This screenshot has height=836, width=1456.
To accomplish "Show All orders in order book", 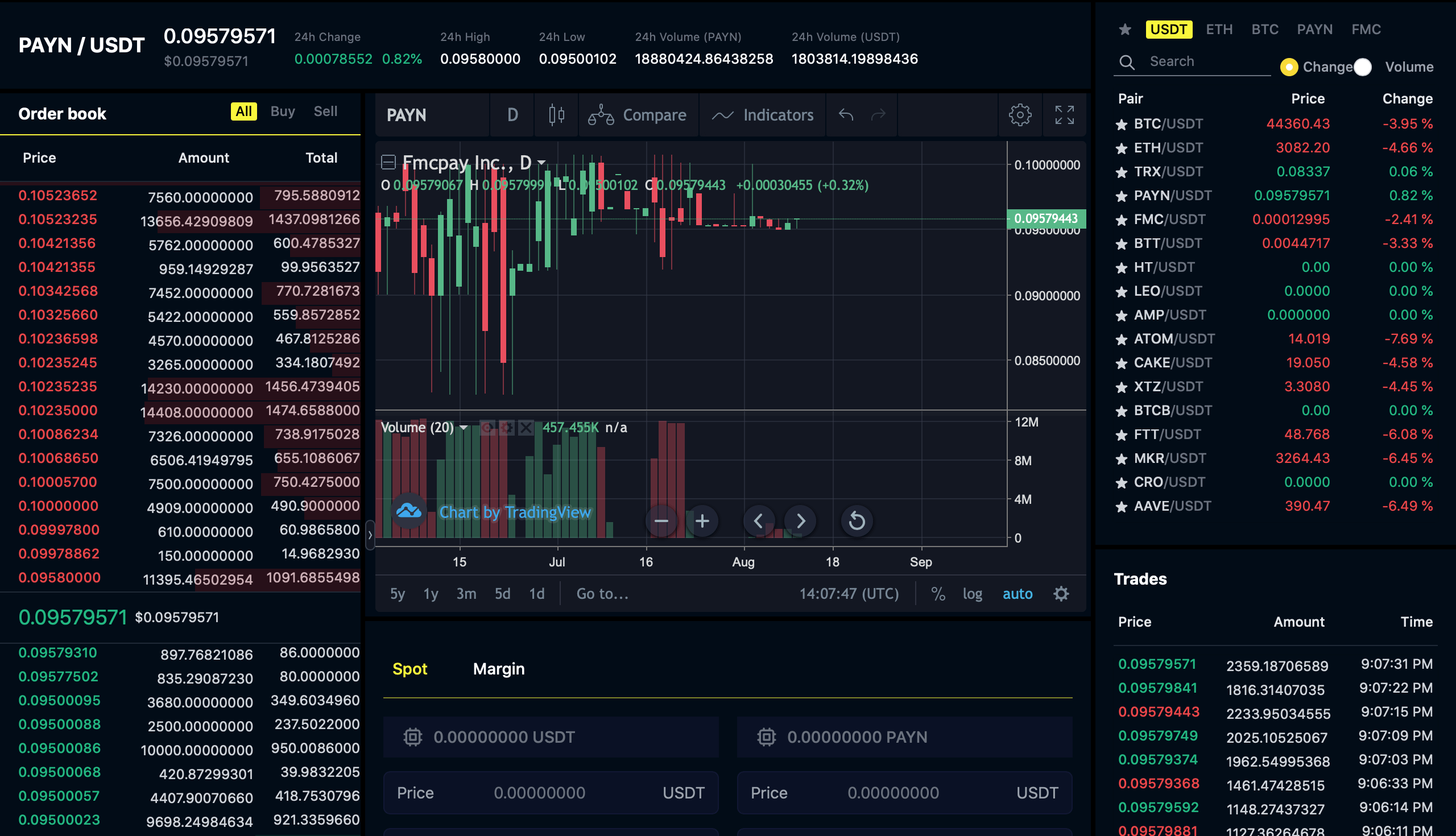I will point(243,111).
